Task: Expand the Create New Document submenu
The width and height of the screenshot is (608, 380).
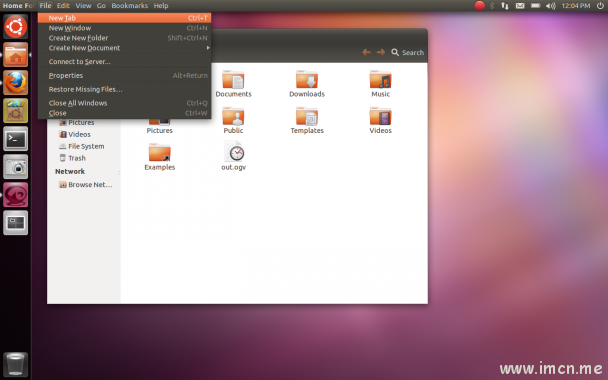Action: pyautogui.click(x=124, y=48)
